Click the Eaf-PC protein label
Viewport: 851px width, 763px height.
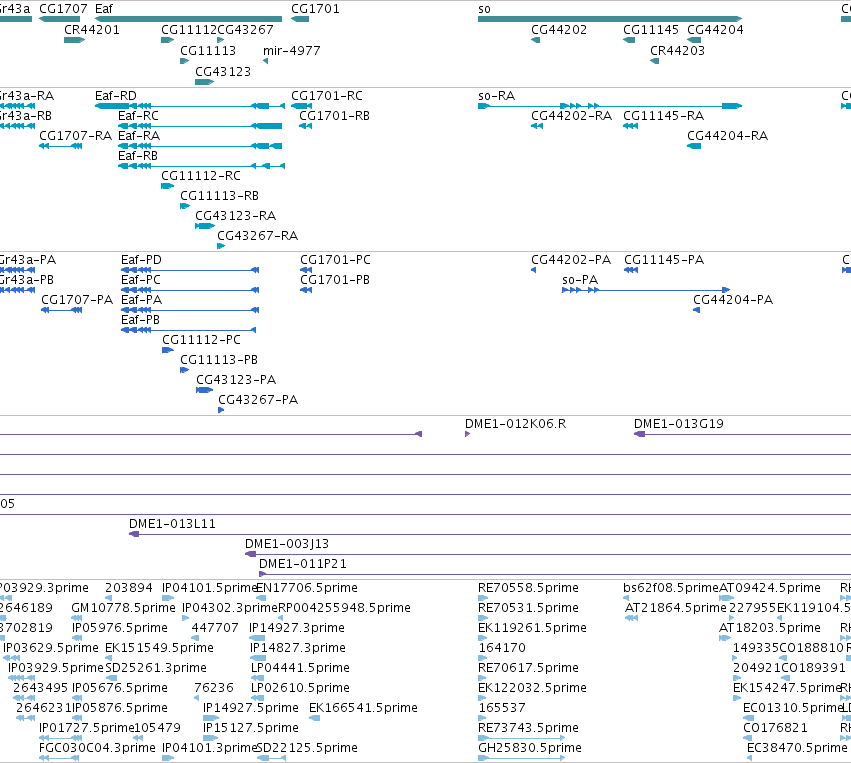(x=141, y=281)
